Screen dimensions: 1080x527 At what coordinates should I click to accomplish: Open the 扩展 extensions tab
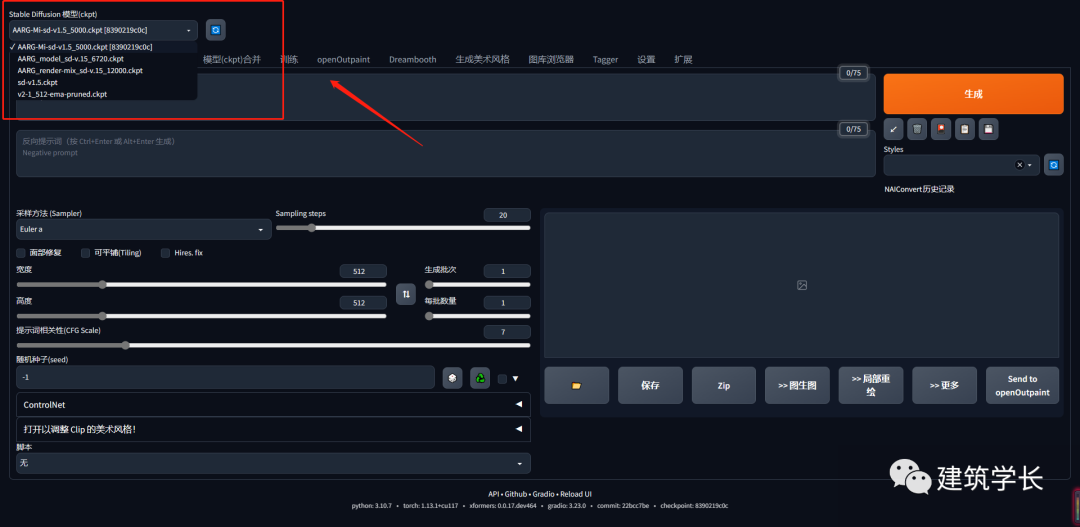683,60
